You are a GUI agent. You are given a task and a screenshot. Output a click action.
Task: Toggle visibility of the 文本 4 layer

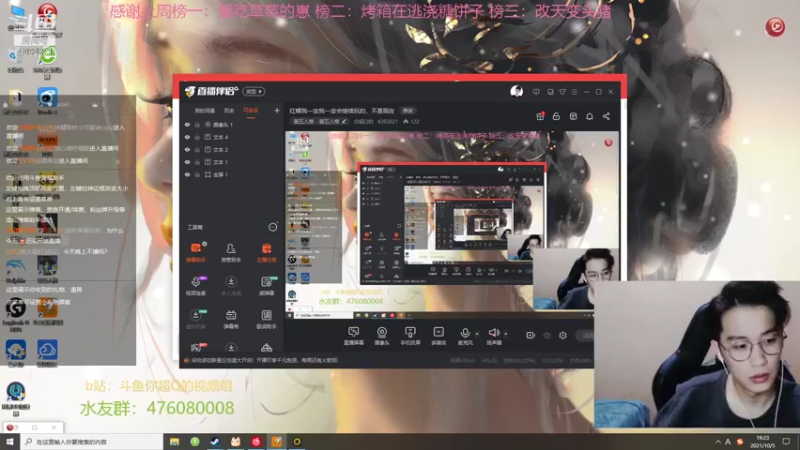(187, 137)
